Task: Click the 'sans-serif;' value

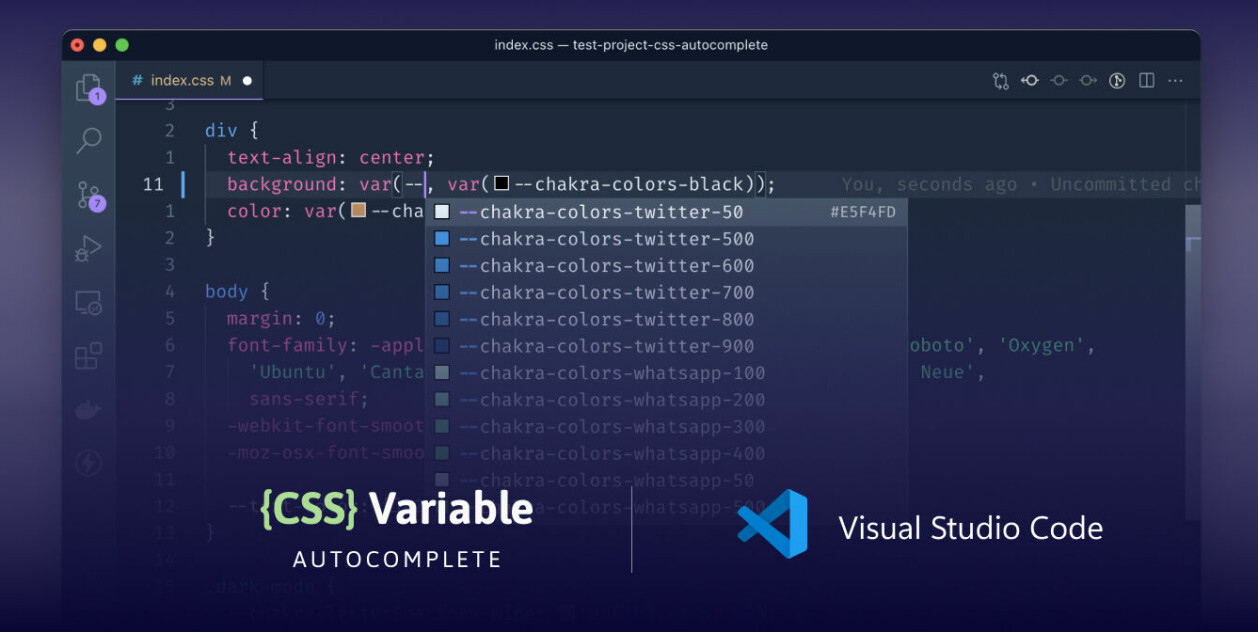Action: point(309,399)
